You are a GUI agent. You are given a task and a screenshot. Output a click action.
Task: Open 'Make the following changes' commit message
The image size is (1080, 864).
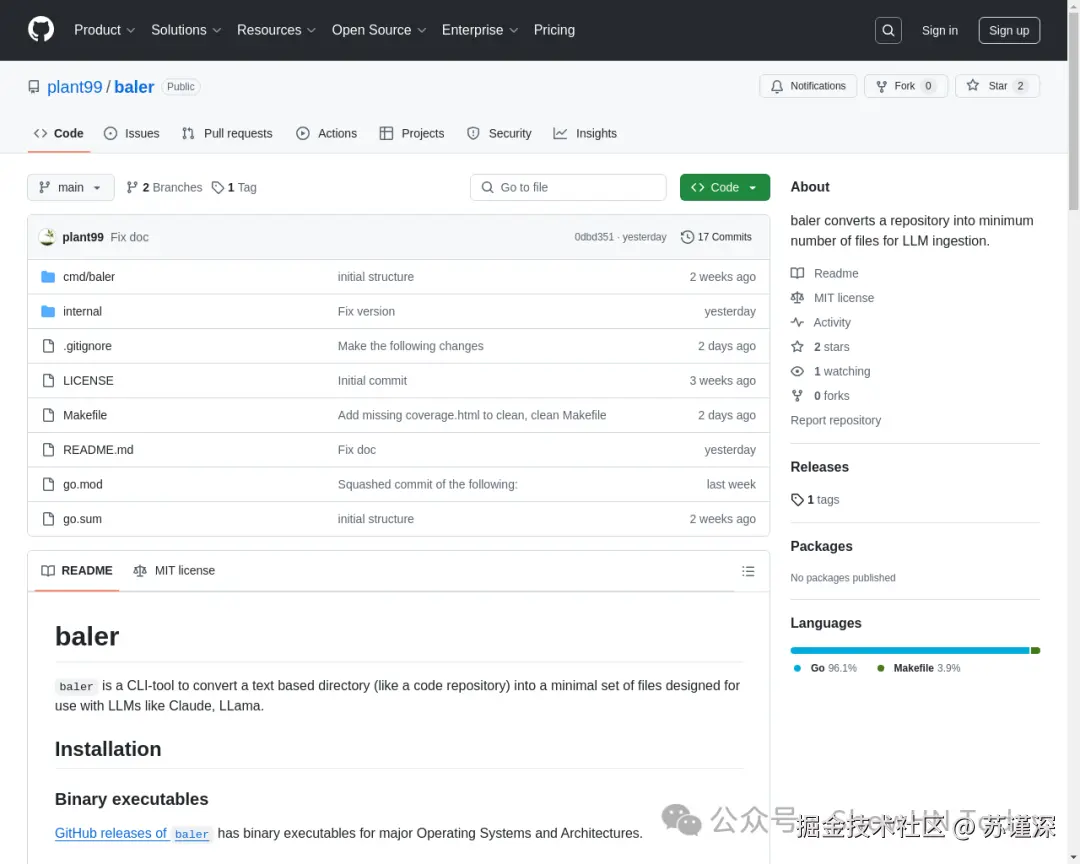tap(411, 346)
